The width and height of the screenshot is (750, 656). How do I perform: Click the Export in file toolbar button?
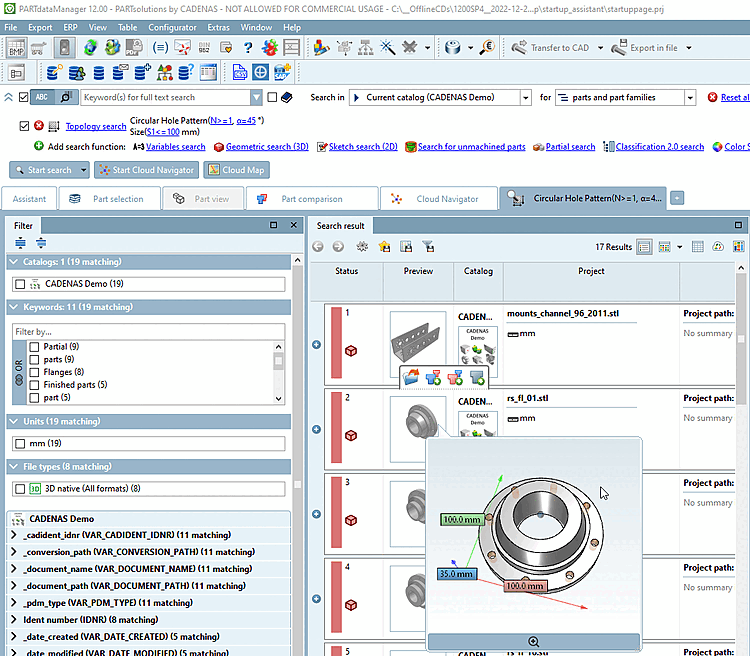click(645, 47)
